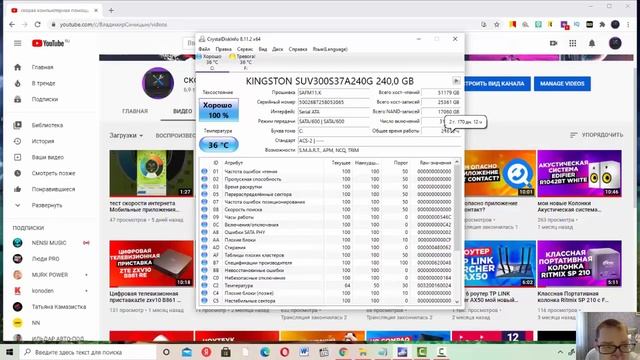Click the Windows taskbar search box

pyautogui.click(x=88, y=352)
